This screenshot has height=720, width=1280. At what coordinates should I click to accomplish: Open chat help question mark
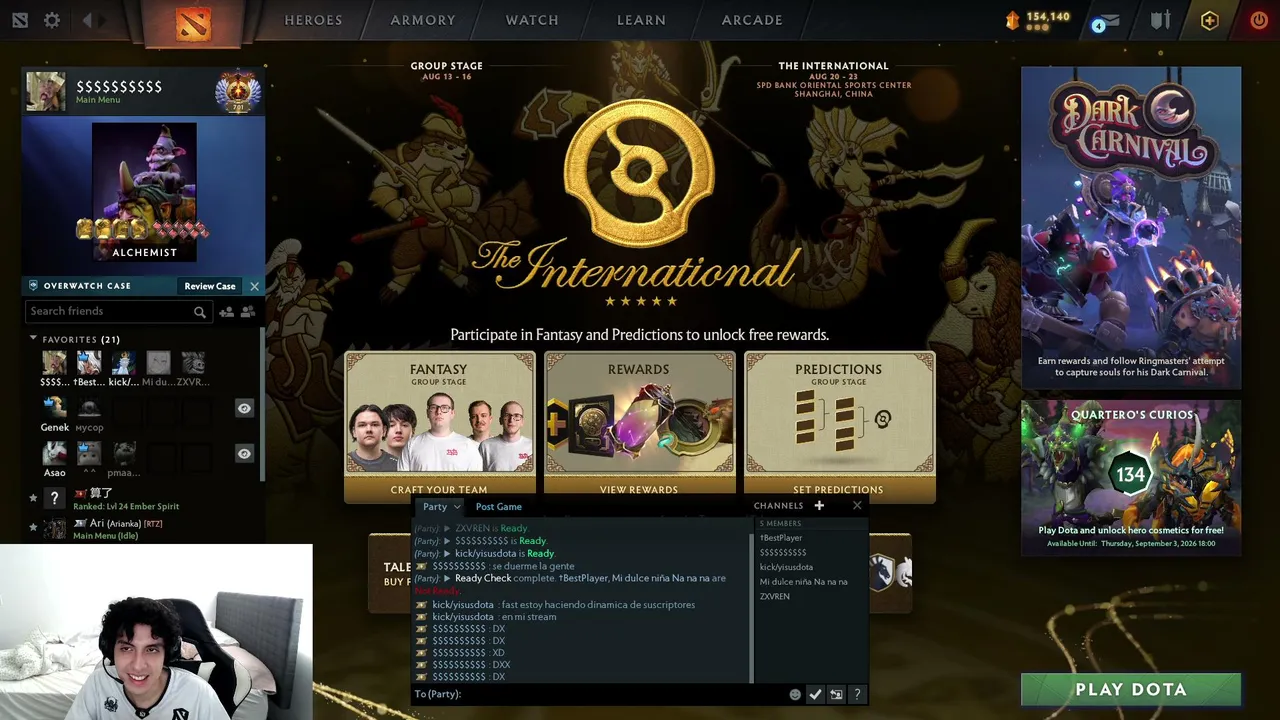pos(857,694)
